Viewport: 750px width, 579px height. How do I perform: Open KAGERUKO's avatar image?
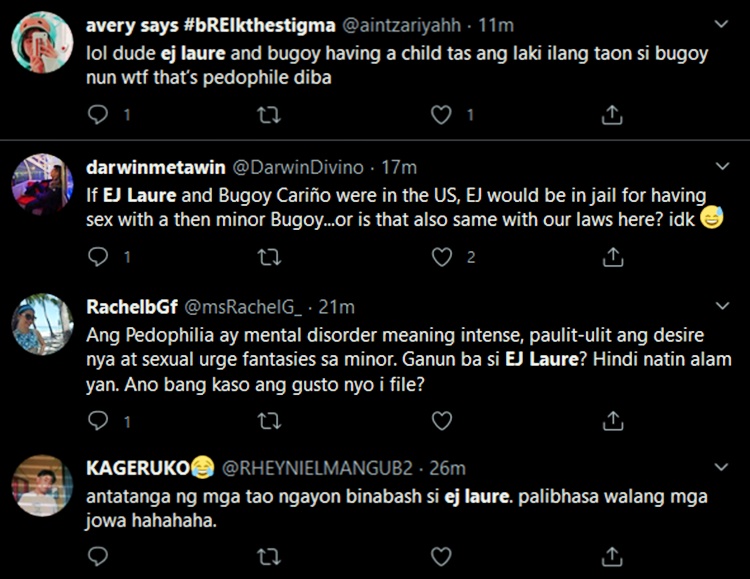click(x=42, y=485)
